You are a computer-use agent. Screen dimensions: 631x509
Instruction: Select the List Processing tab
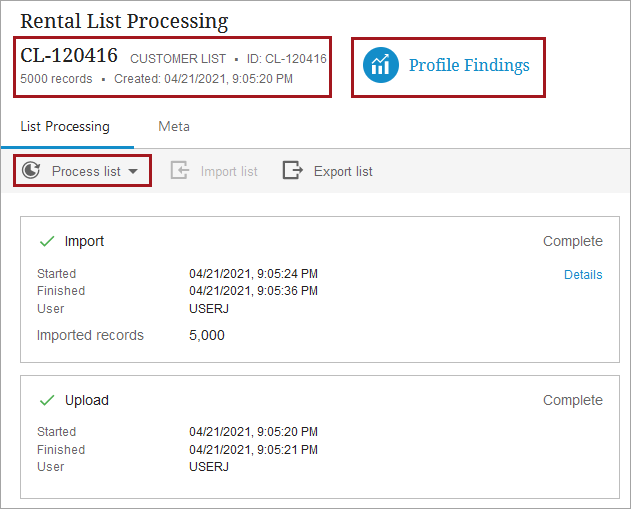point(65,127)
